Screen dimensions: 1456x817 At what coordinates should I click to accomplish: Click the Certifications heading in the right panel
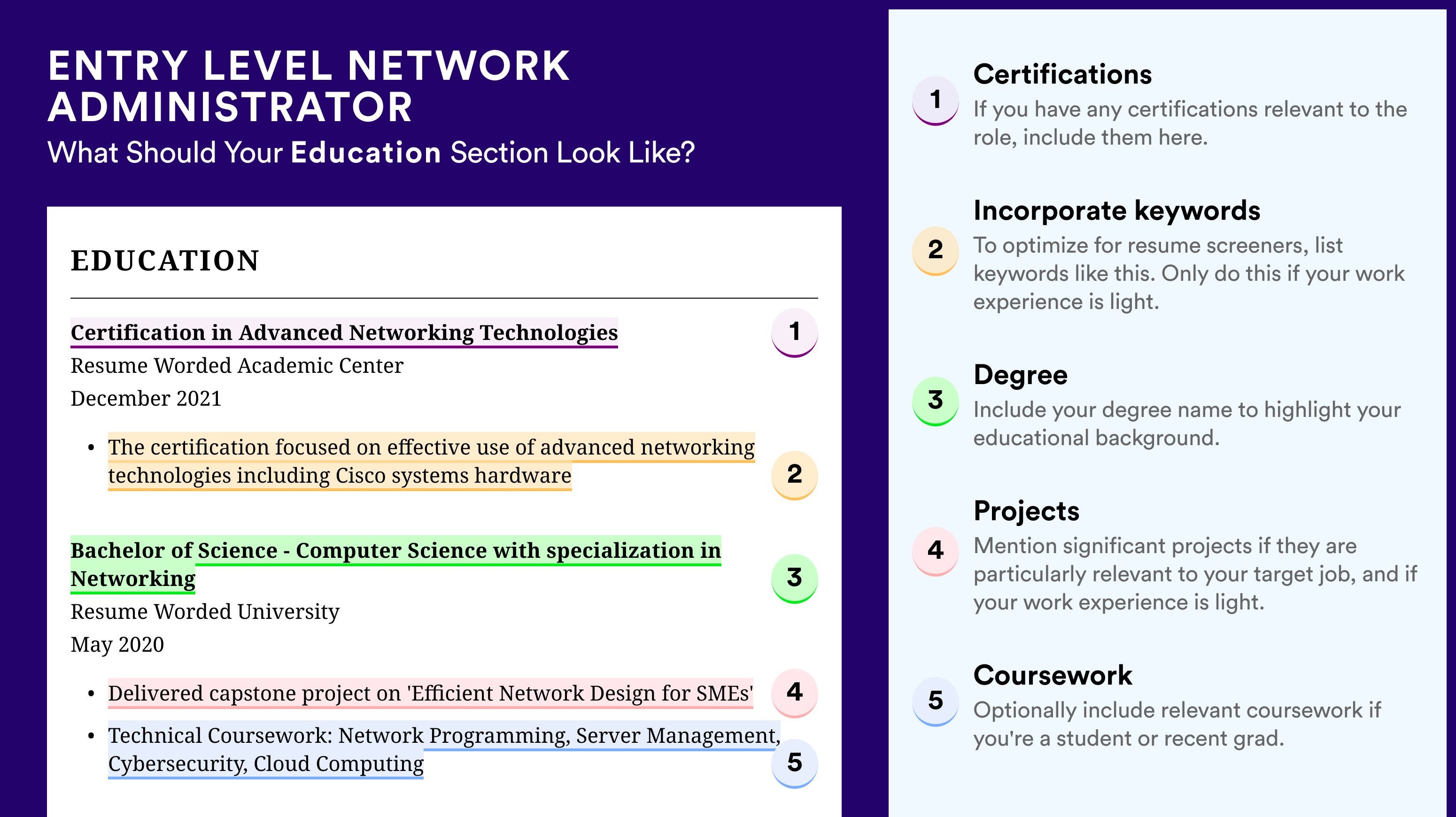coord(1062,75)
